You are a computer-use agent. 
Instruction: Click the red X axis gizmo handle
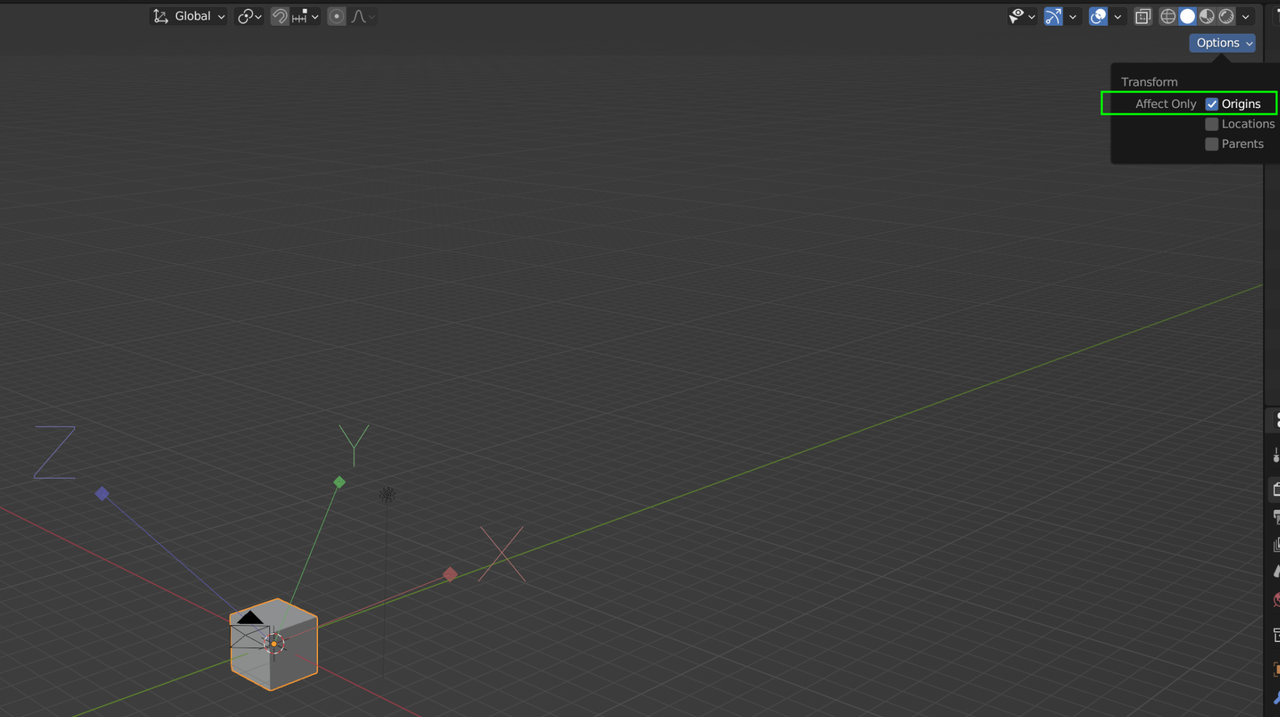tap(450, 574)
